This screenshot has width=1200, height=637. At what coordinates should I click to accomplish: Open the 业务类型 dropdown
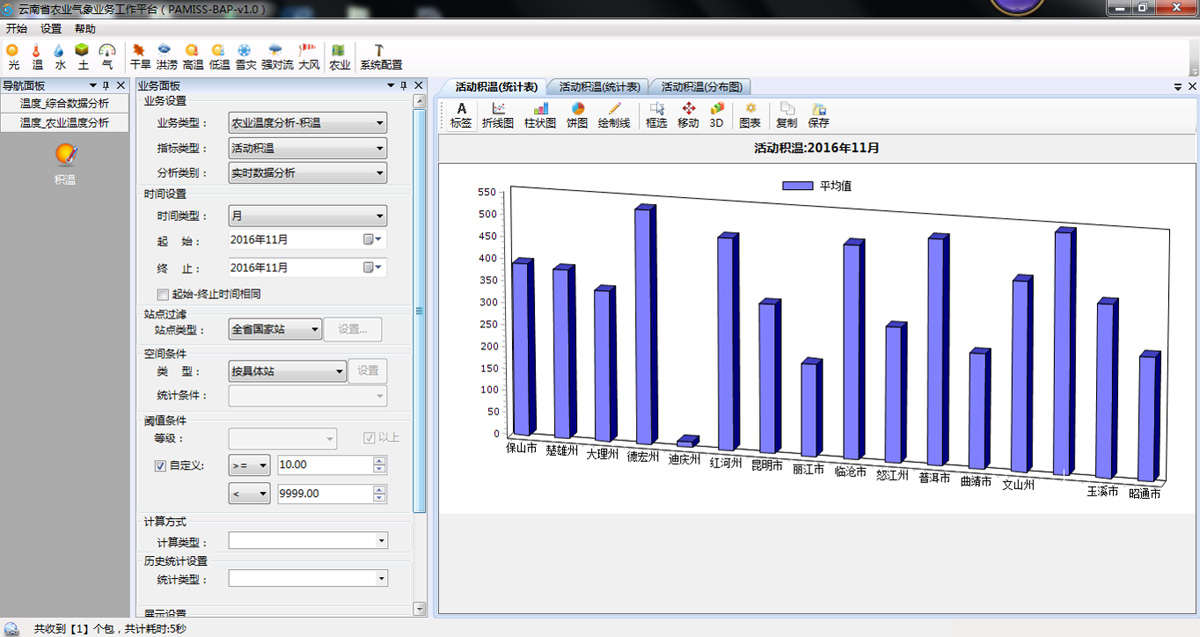pos(308,123)
